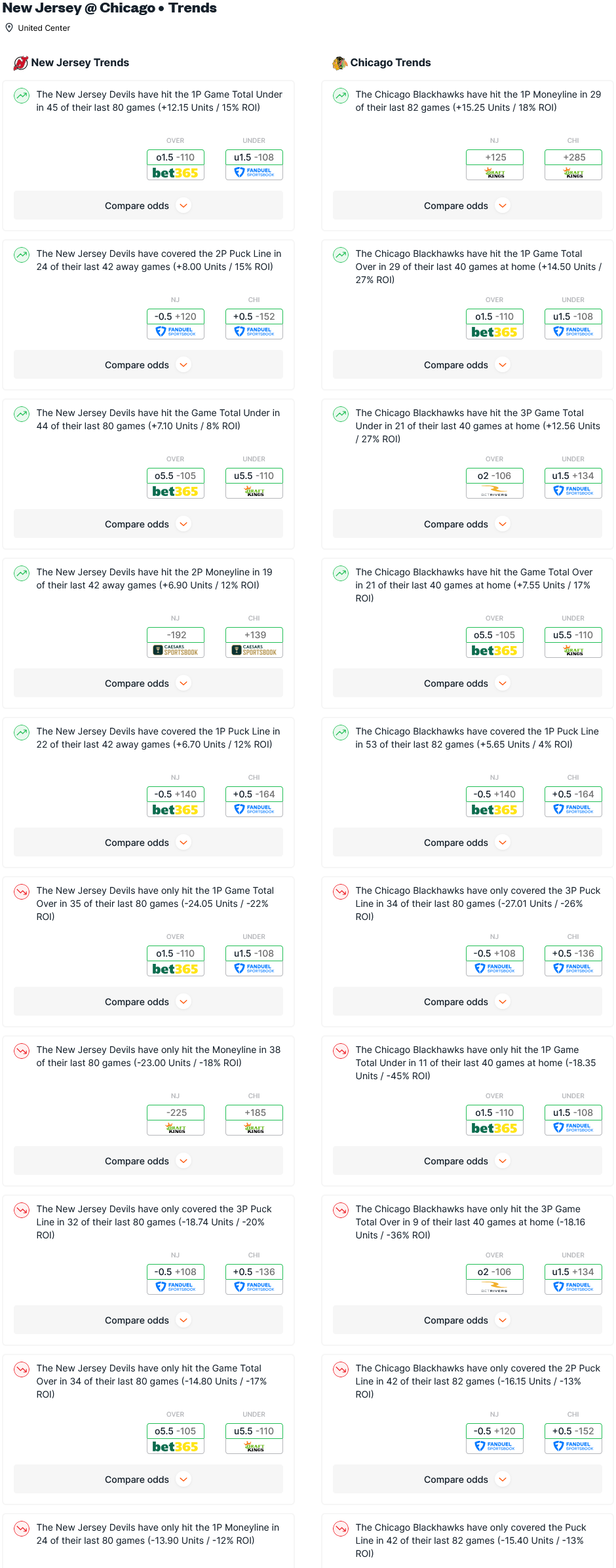Expand Compare odds under Blackhawks 1P Moneyline trend

(x=467, y=206)
